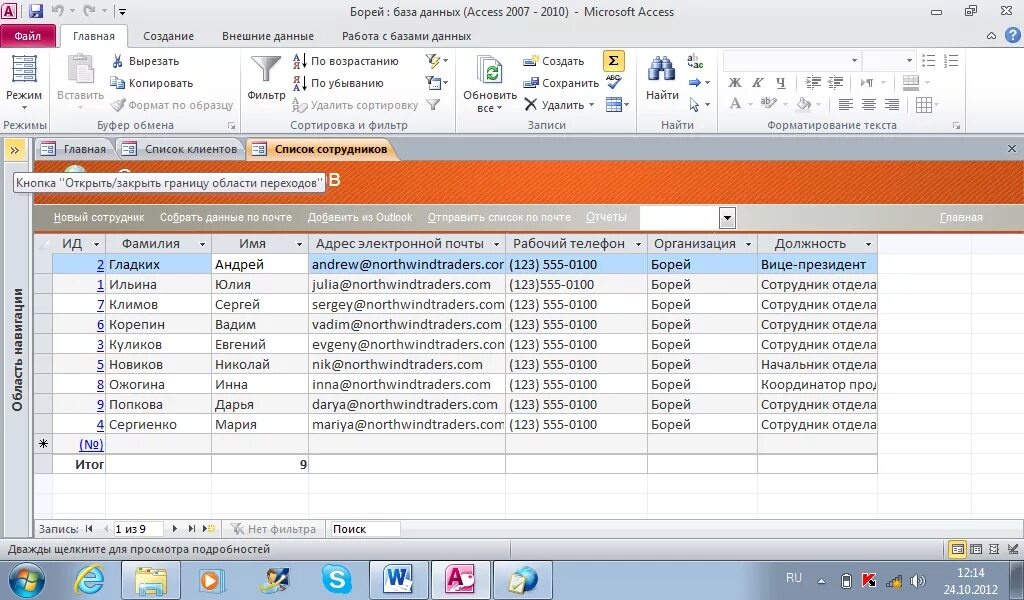Image resolution: width=1024 pixels, height=600 pixels.
Task: Click the new blank record navigation button
Action: 209,529
